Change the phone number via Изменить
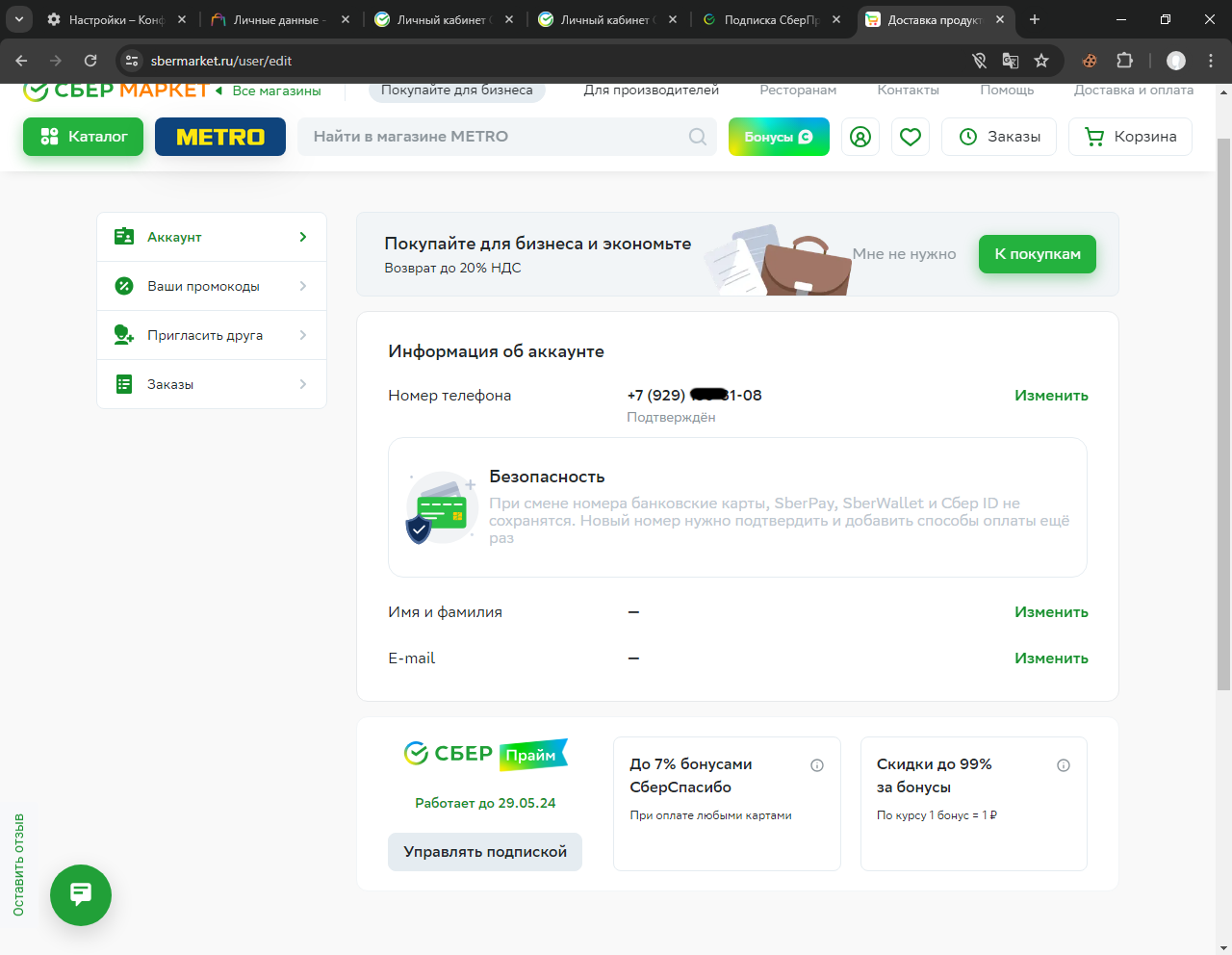Viewport: 1232px width, 955px height. [1051, 396]
